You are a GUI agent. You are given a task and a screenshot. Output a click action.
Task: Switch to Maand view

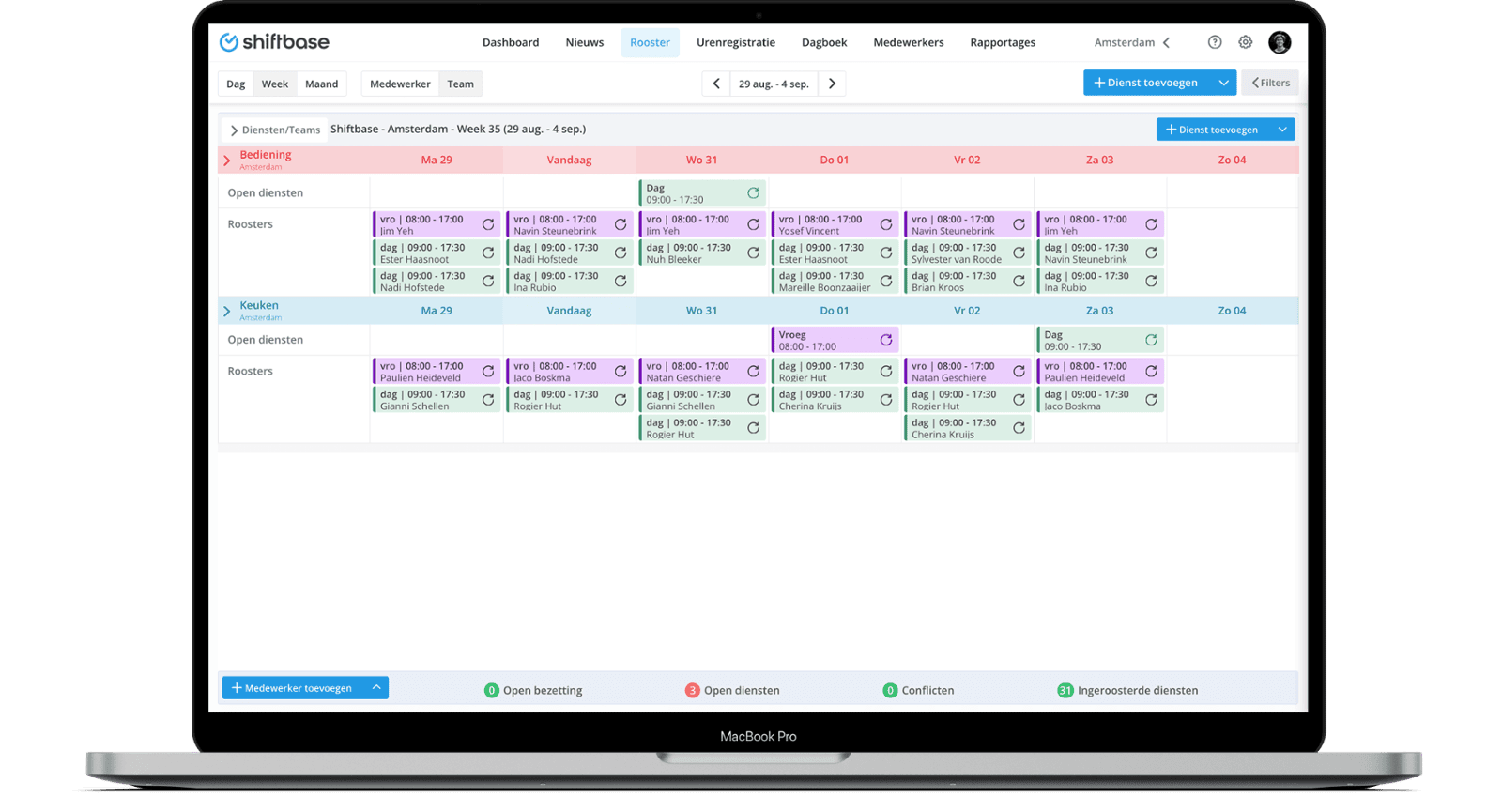321,84
